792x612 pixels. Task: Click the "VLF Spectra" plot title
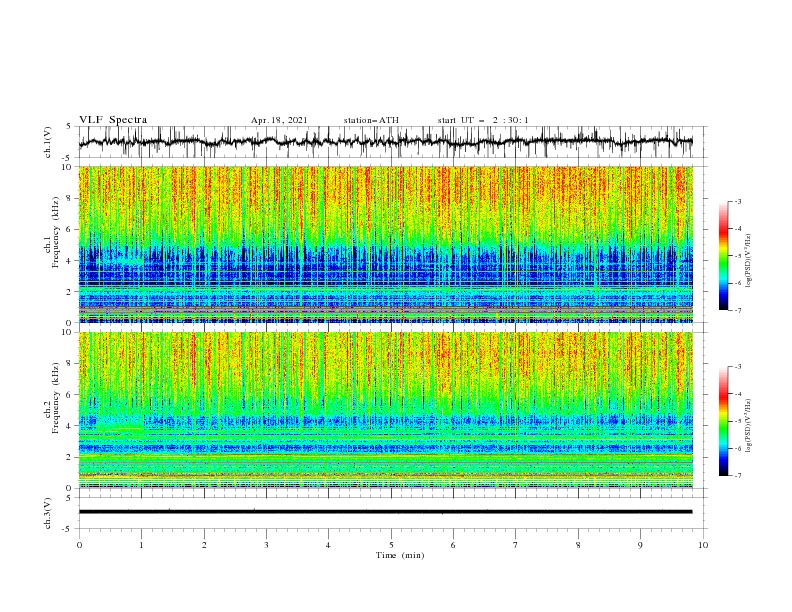click(x=113, y=120)
